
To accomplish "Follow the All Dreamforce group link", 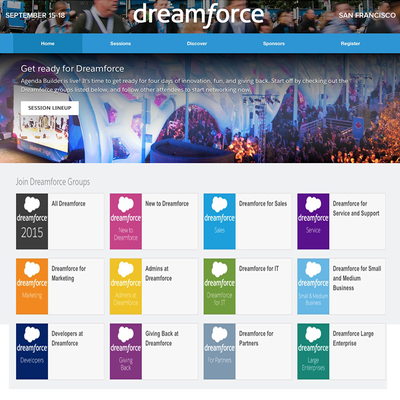I will coord(68,204).
